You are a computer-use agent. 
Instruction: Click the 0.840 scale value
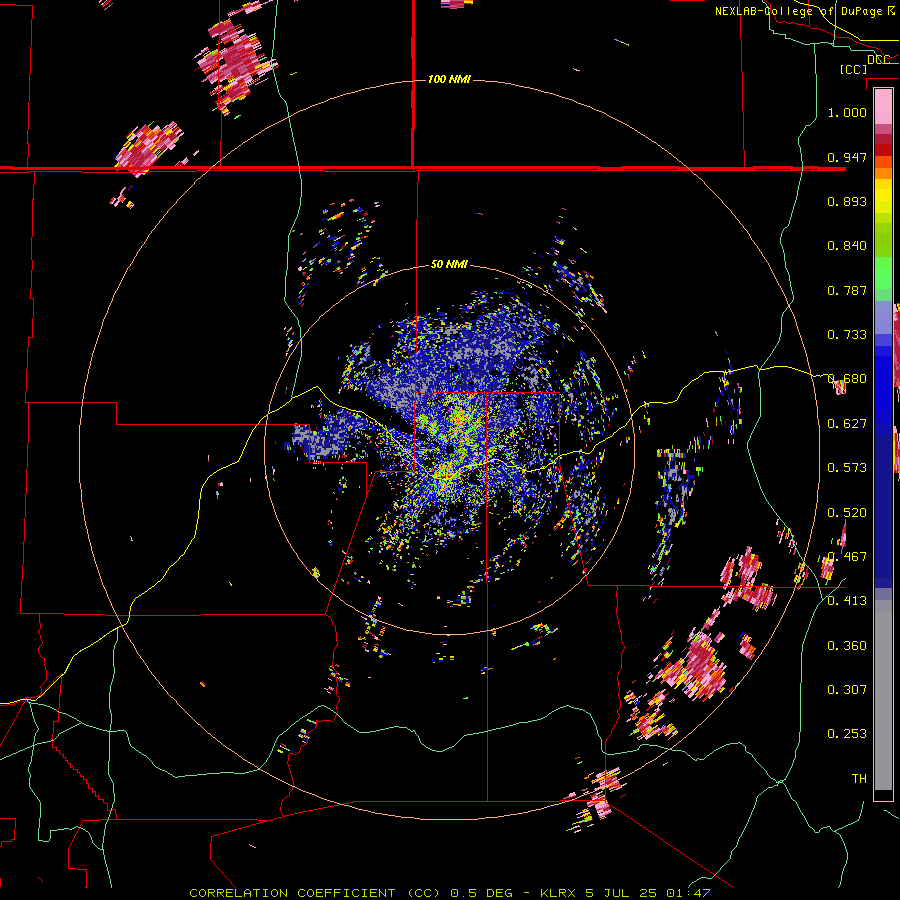tap(847, 246)
